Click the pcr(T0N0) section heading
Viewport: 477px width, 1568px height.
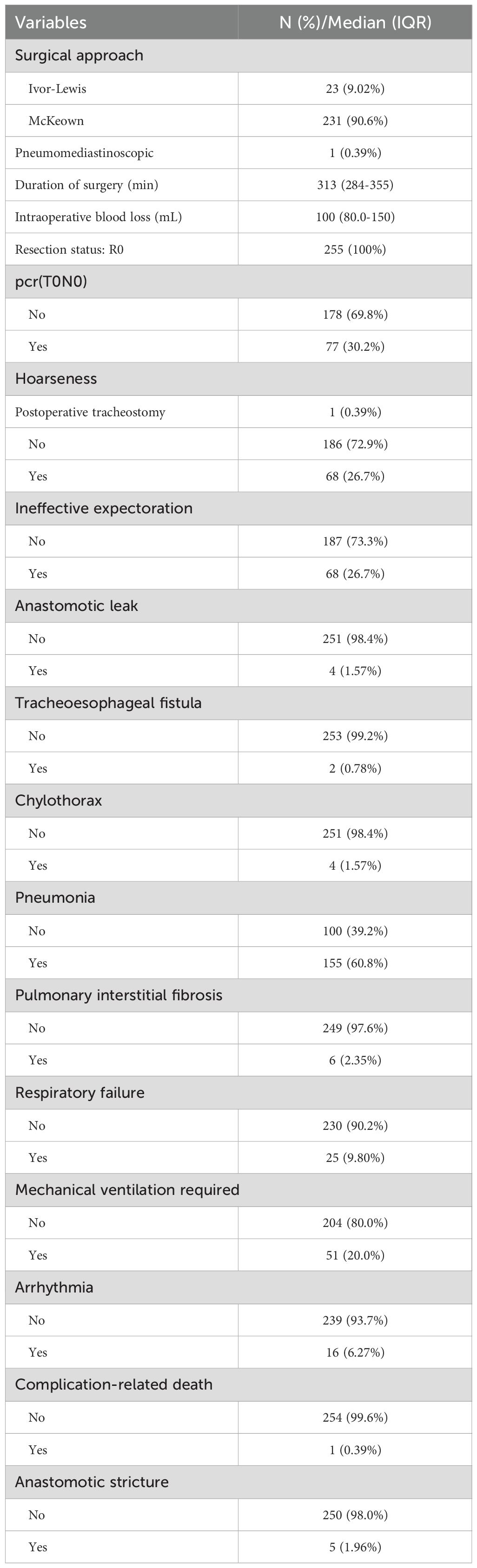point(51,282)
